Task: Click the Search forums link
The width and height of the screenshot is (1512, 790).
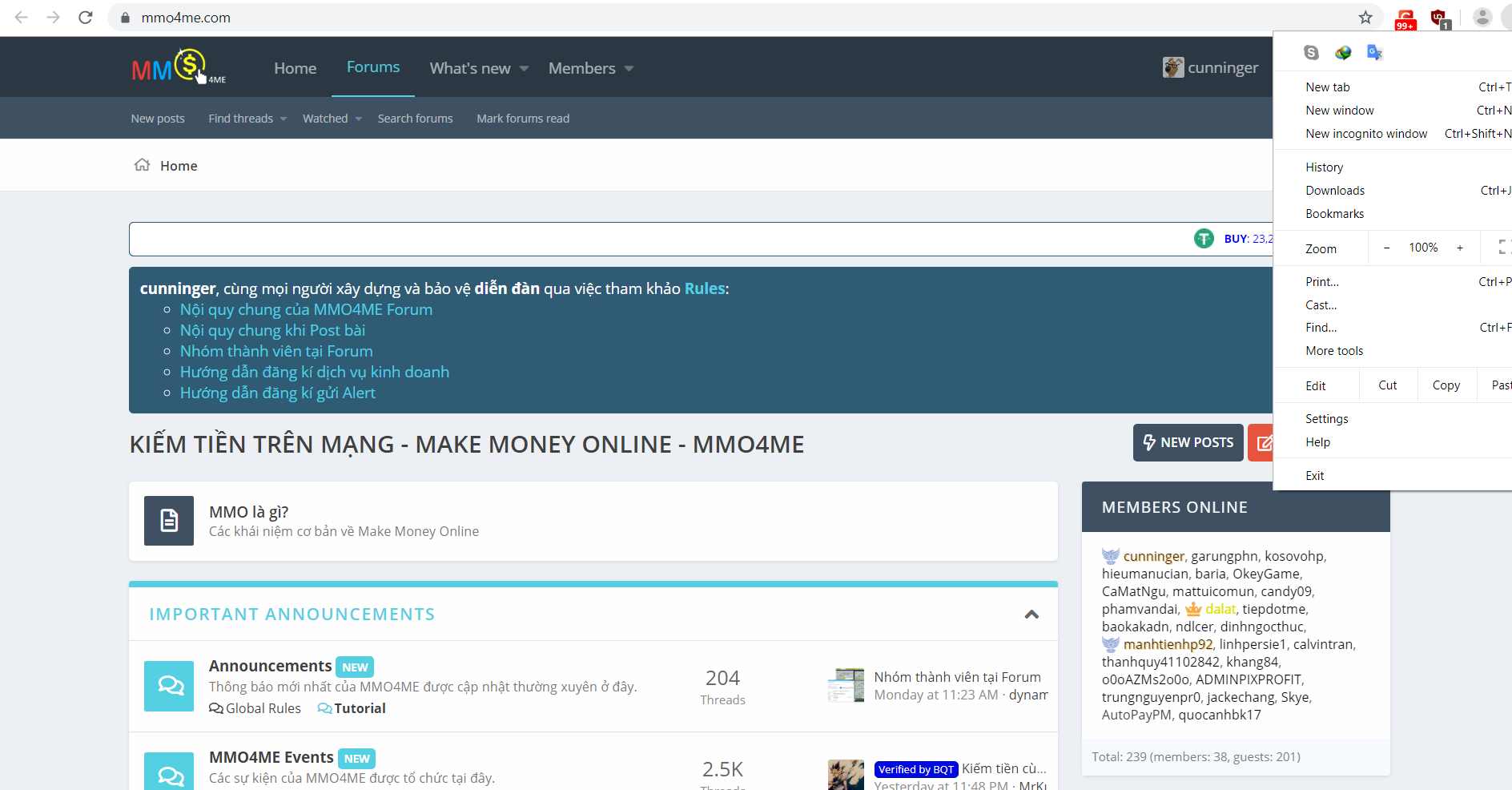Action: tap(415, 119)
